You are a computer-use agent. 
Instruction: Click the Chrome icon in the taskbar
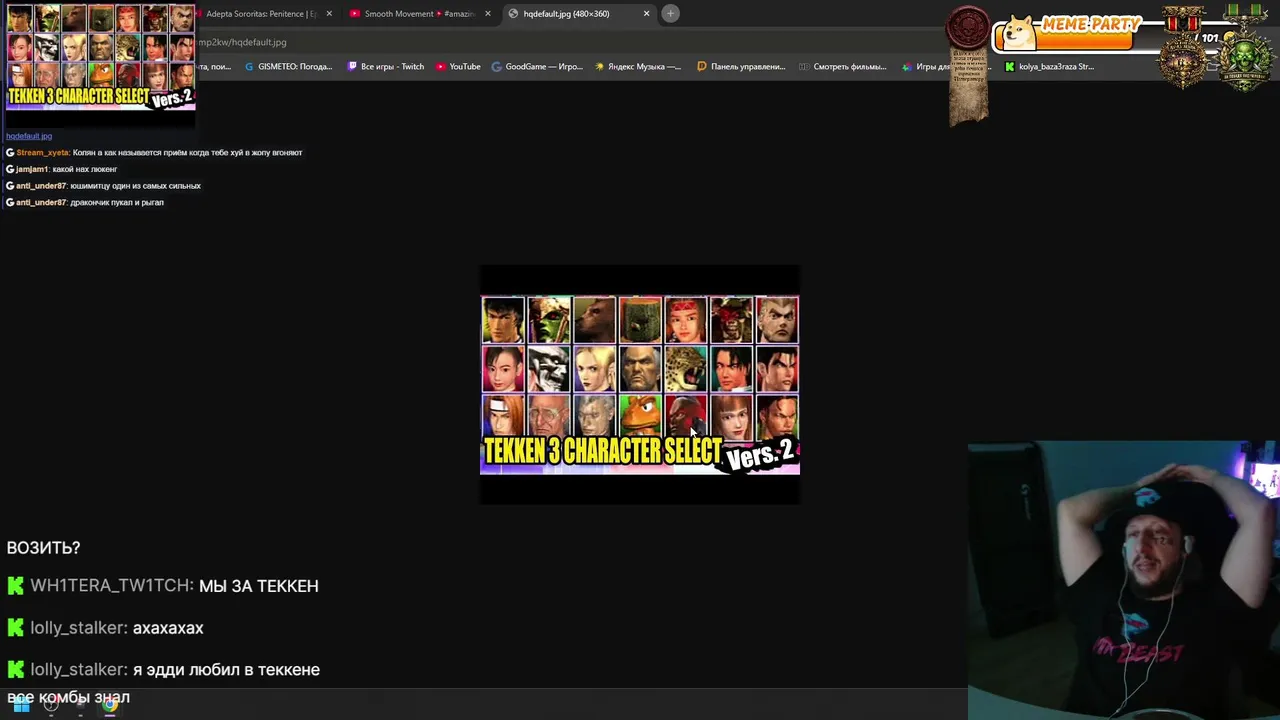pos(110,705)
